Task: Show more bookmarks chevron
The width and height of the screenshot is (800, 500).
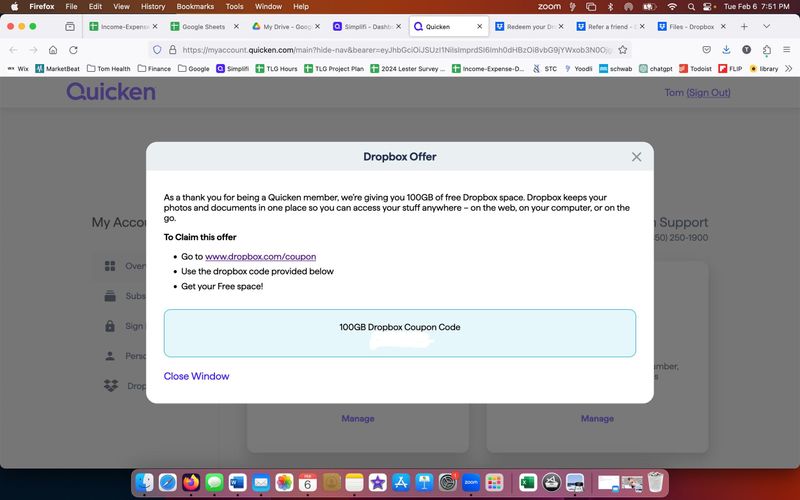Action: click(x=789, y=68)
